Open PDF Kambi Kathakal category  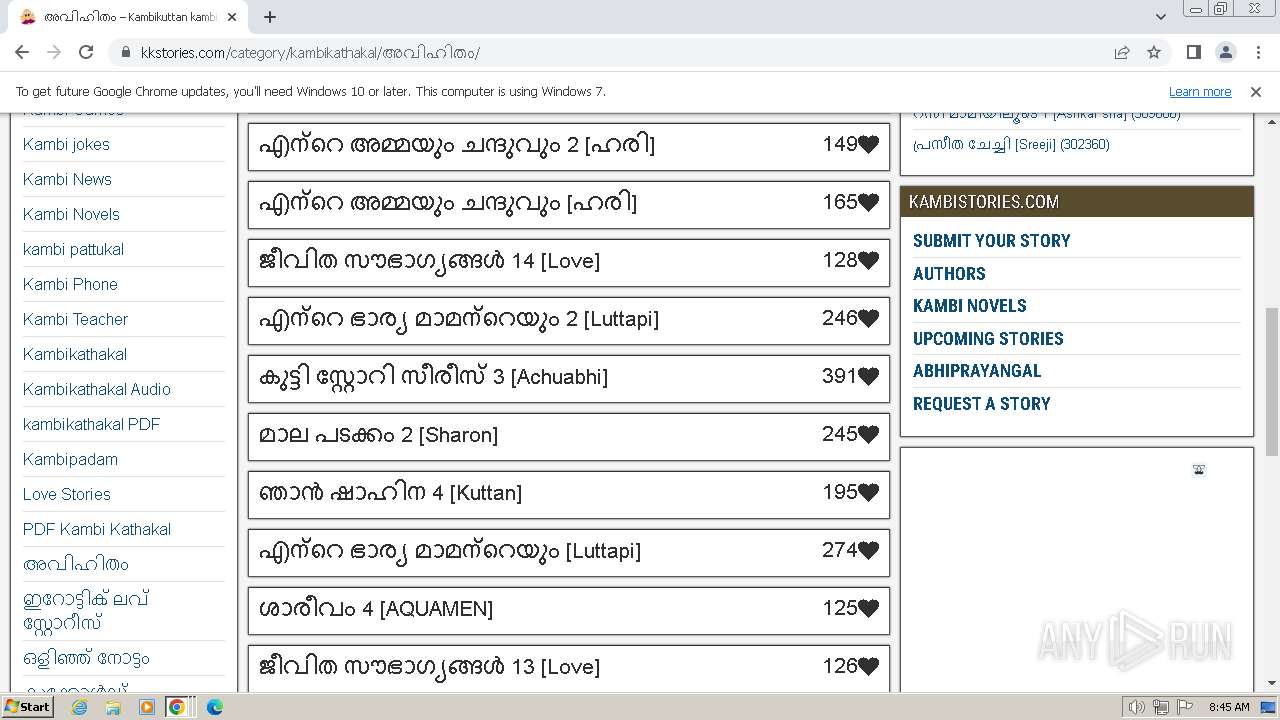(97, 529)
